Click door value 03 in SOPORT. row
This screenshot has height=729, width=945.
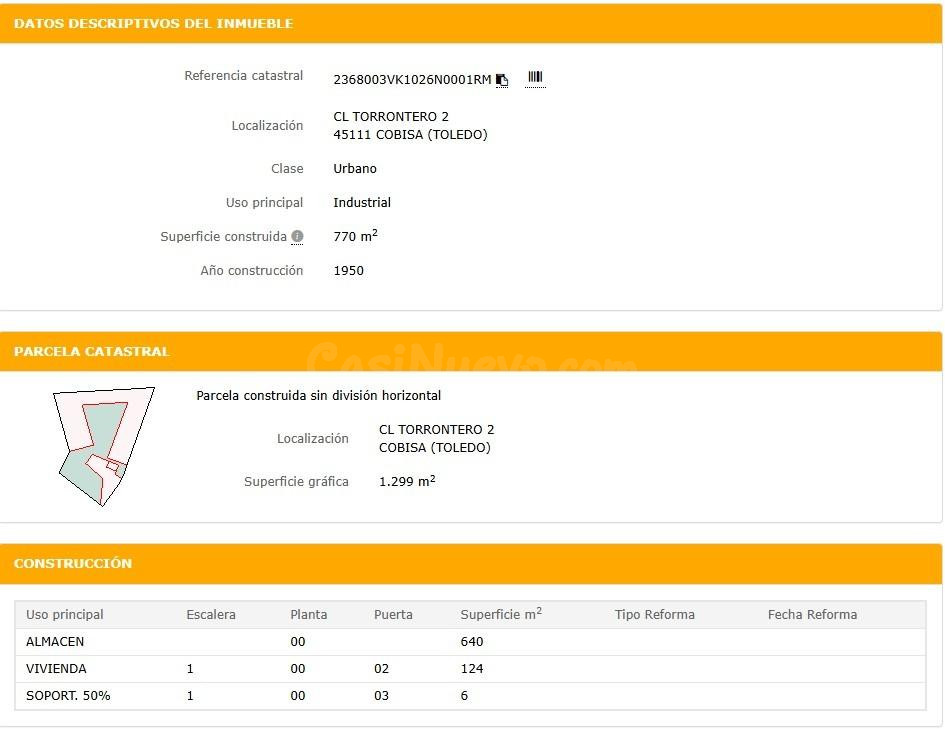[x=381, y=696]
